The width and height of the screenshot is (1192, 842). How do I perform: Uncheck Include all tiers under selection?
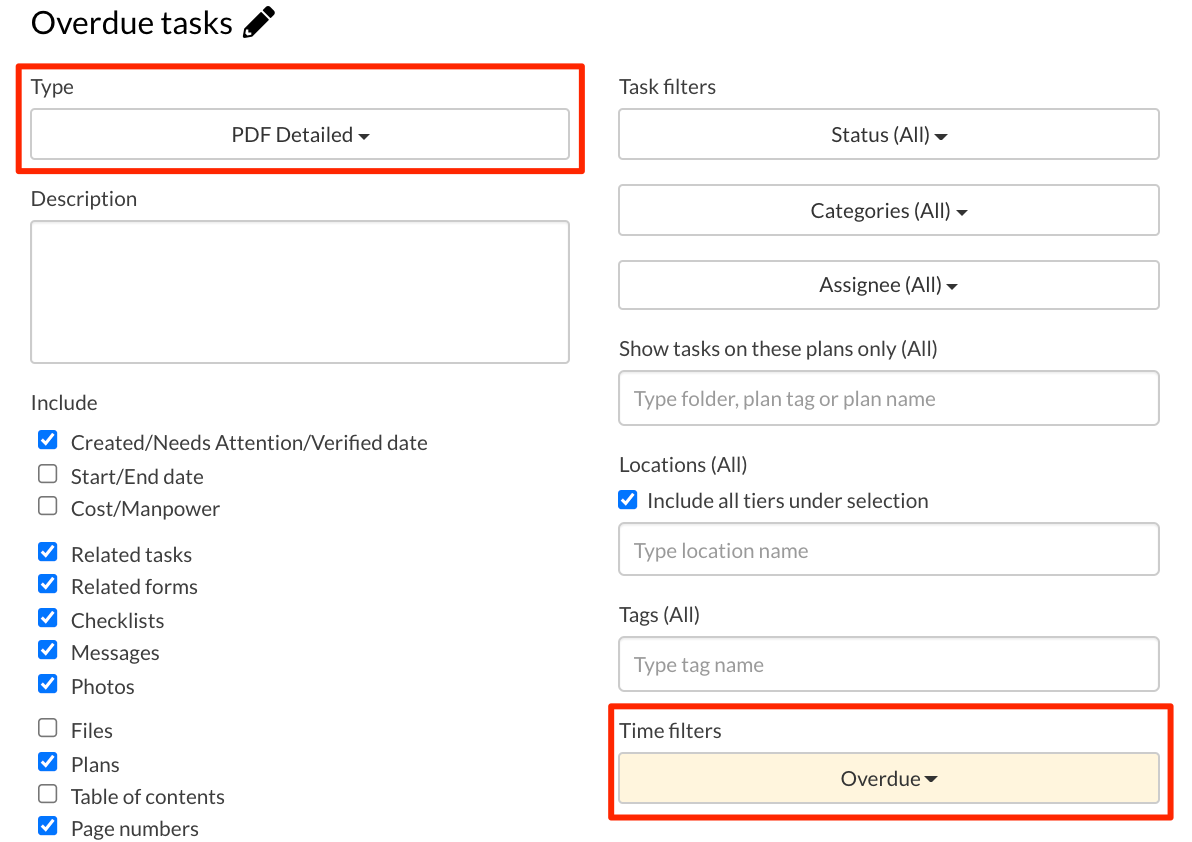coord(628,500)
